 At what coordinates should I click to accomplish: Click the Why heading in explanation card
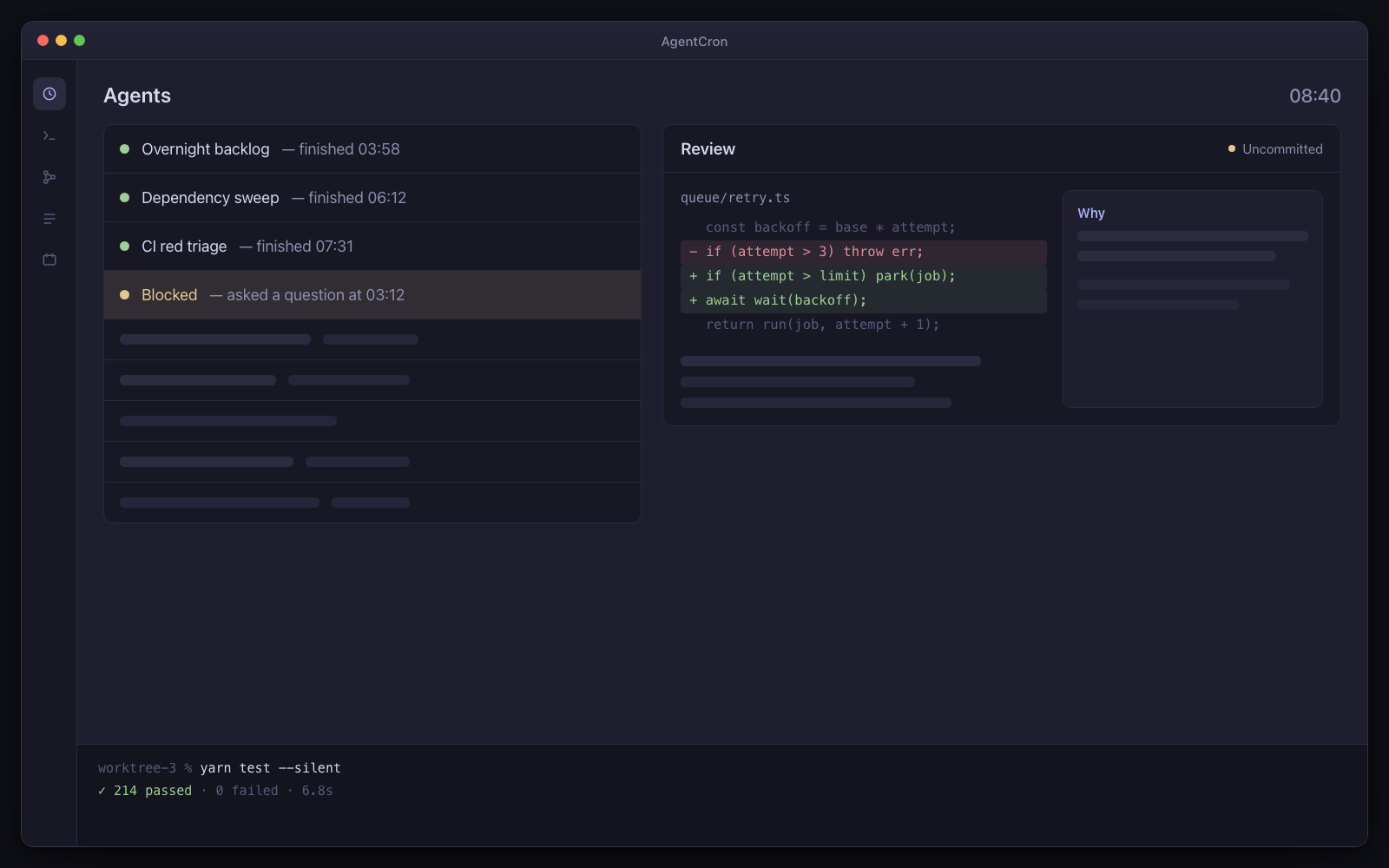click(x=1091, y=214)
